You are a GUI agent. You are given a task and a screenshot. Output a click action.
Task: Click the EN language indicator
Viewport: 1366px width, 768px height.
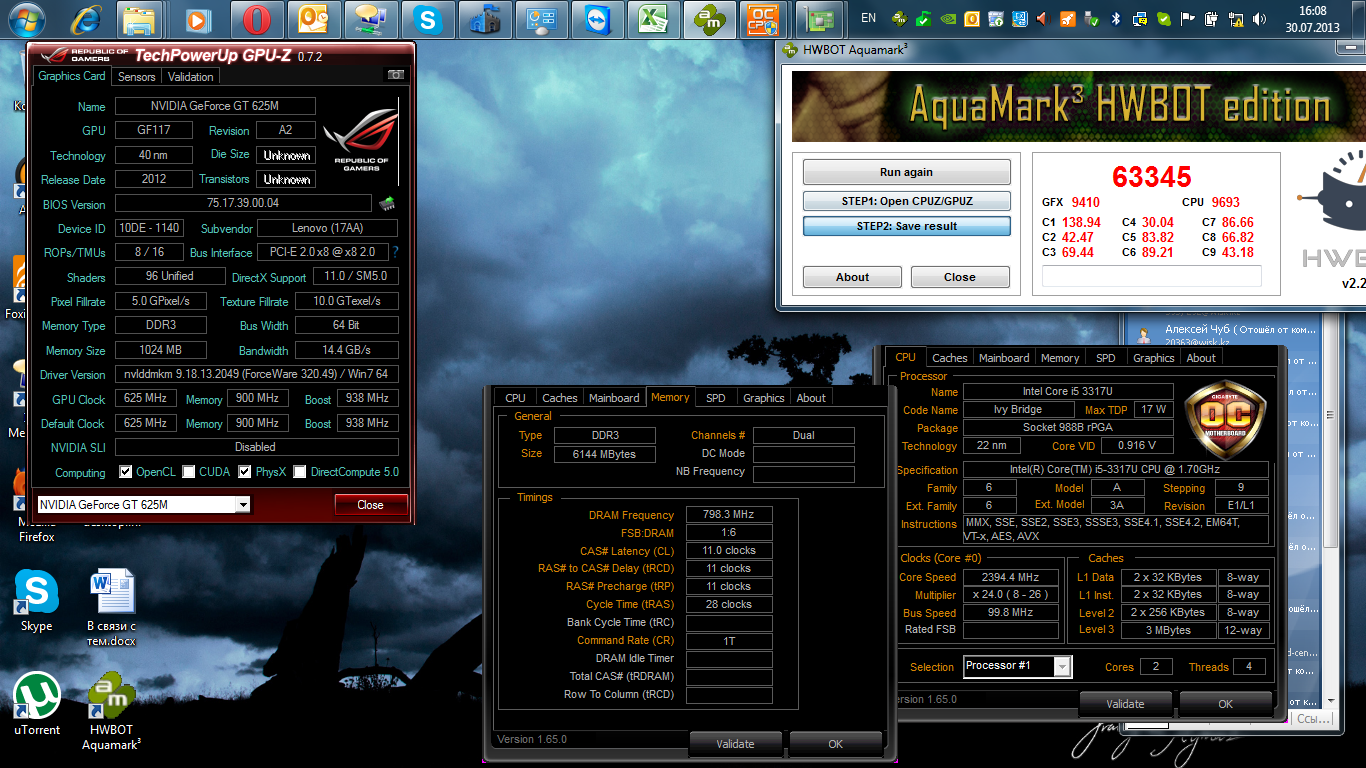[x=868, y=18]
